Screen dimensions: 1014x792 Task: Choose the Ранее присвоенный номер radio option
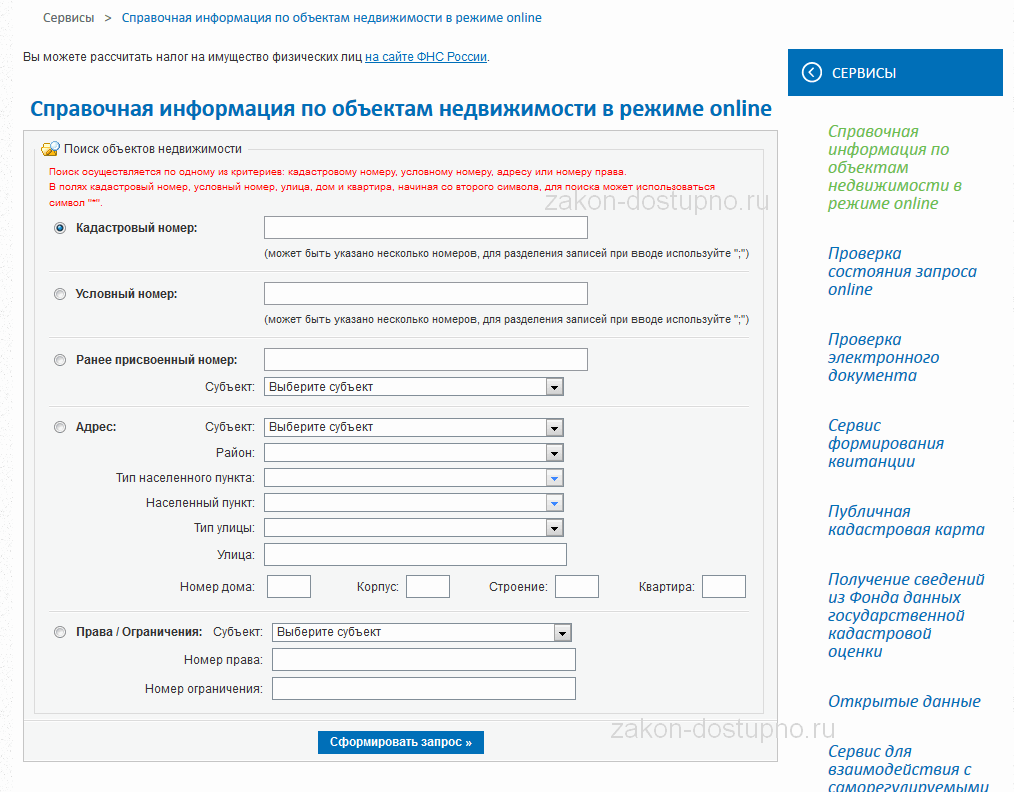pyautogui.click(x=60, y=360)
